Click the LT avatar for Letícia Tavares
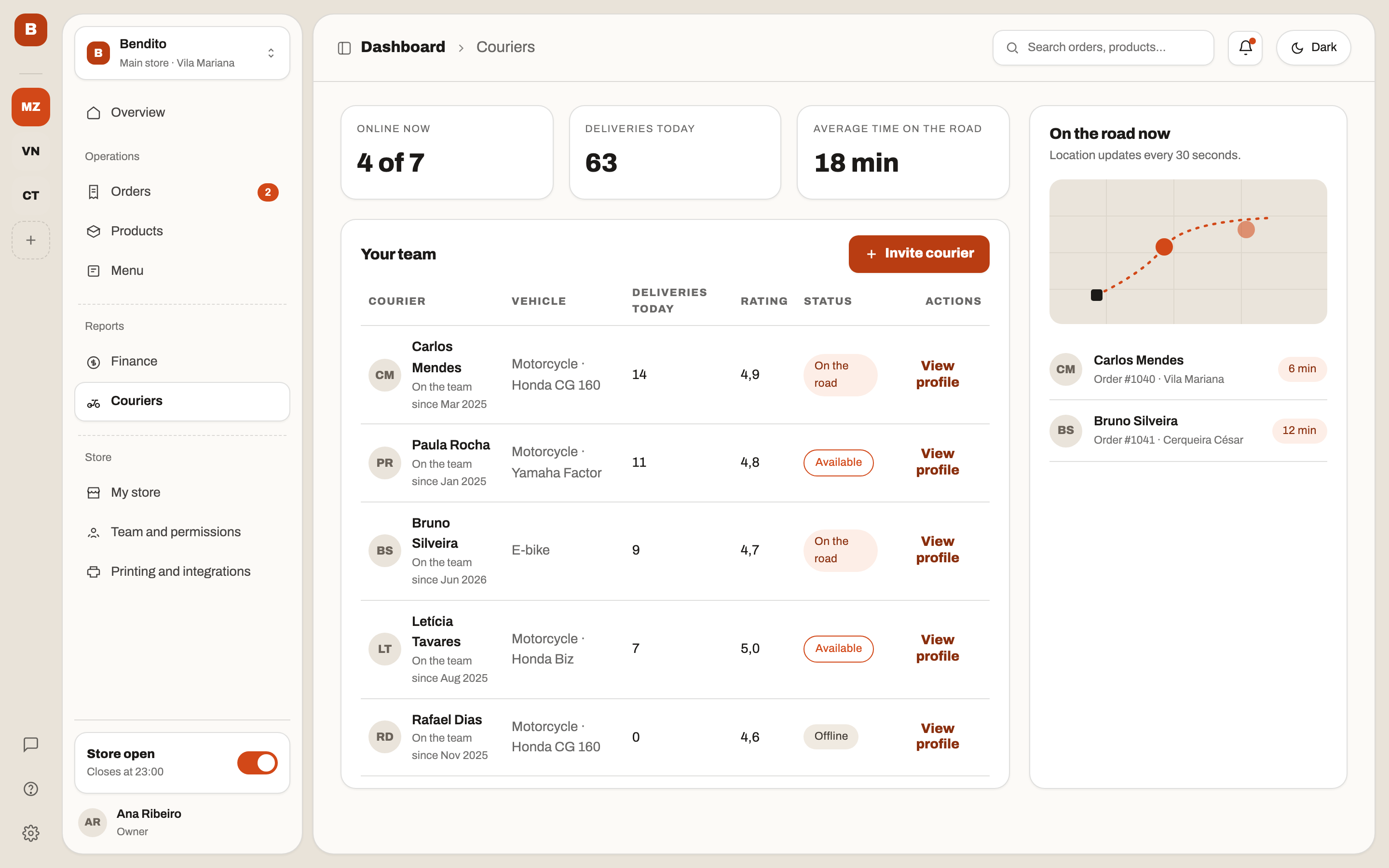This screenshot has width=1389, height=868. (384, 649)
